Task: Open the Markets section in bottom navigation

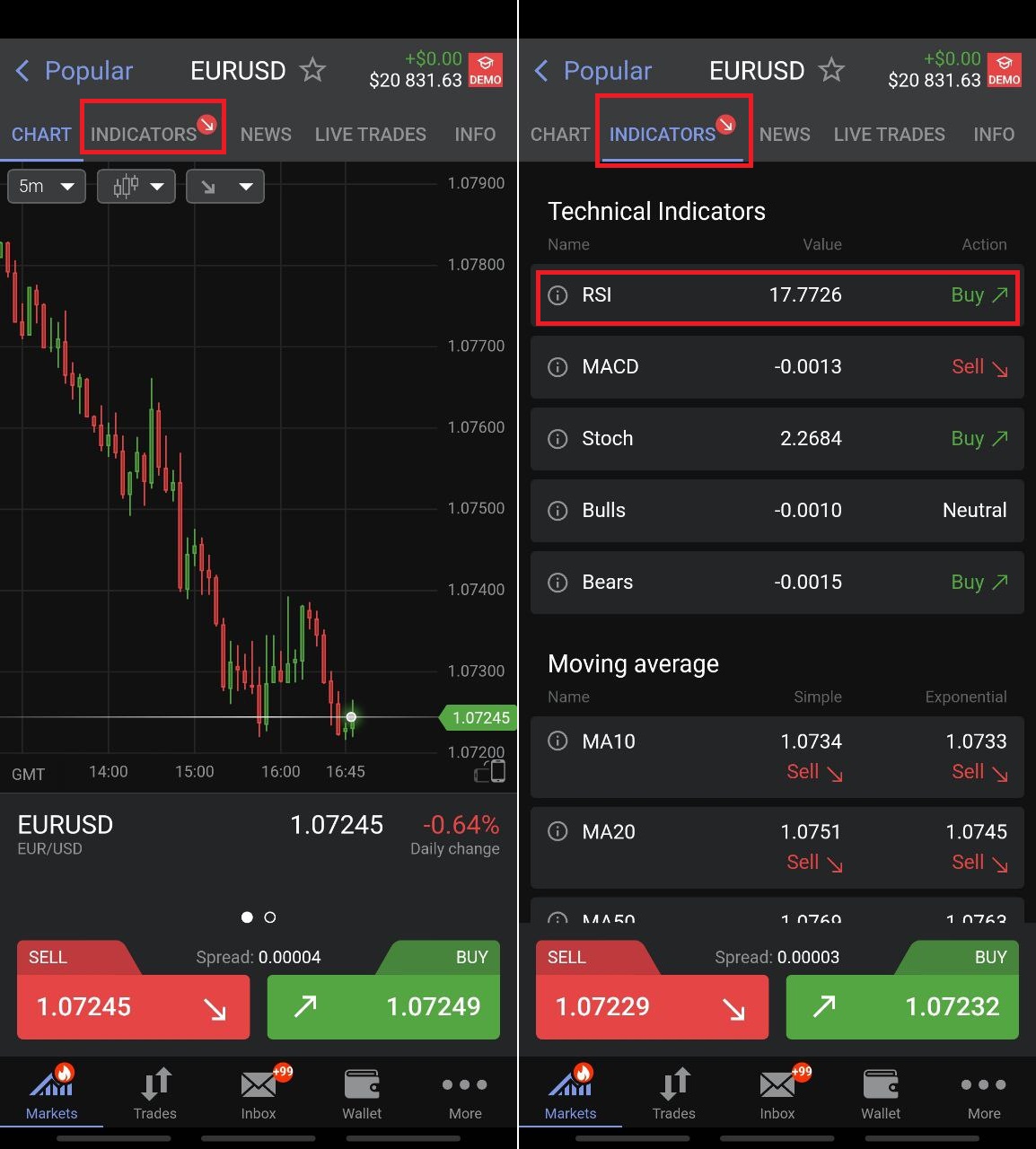Action: point(51,1091)
